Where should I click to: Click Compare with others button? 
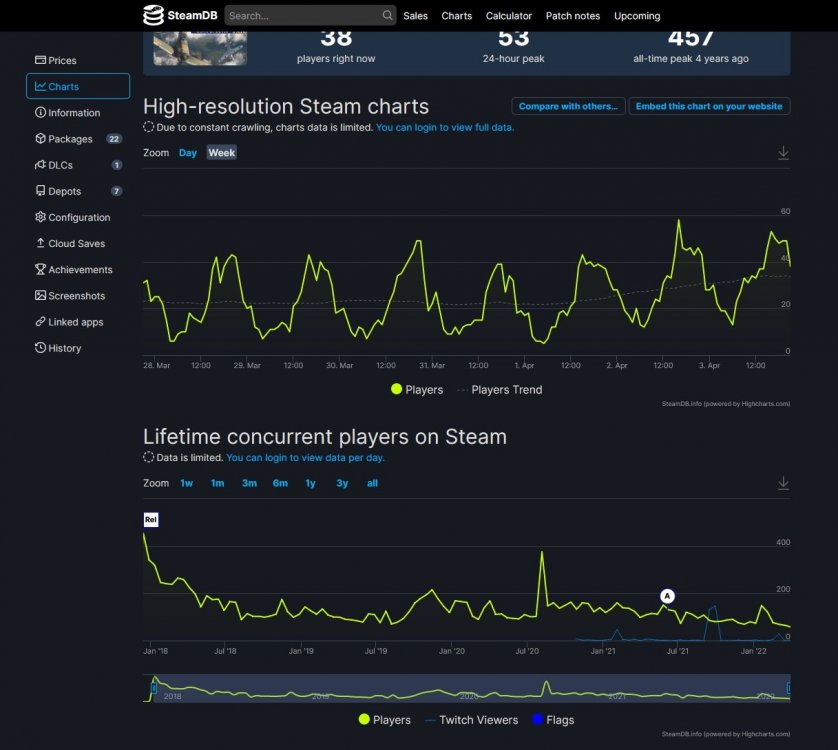568,105
